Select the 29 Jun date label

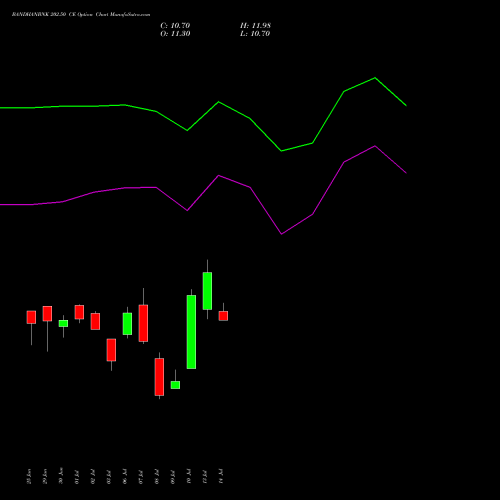45,476
